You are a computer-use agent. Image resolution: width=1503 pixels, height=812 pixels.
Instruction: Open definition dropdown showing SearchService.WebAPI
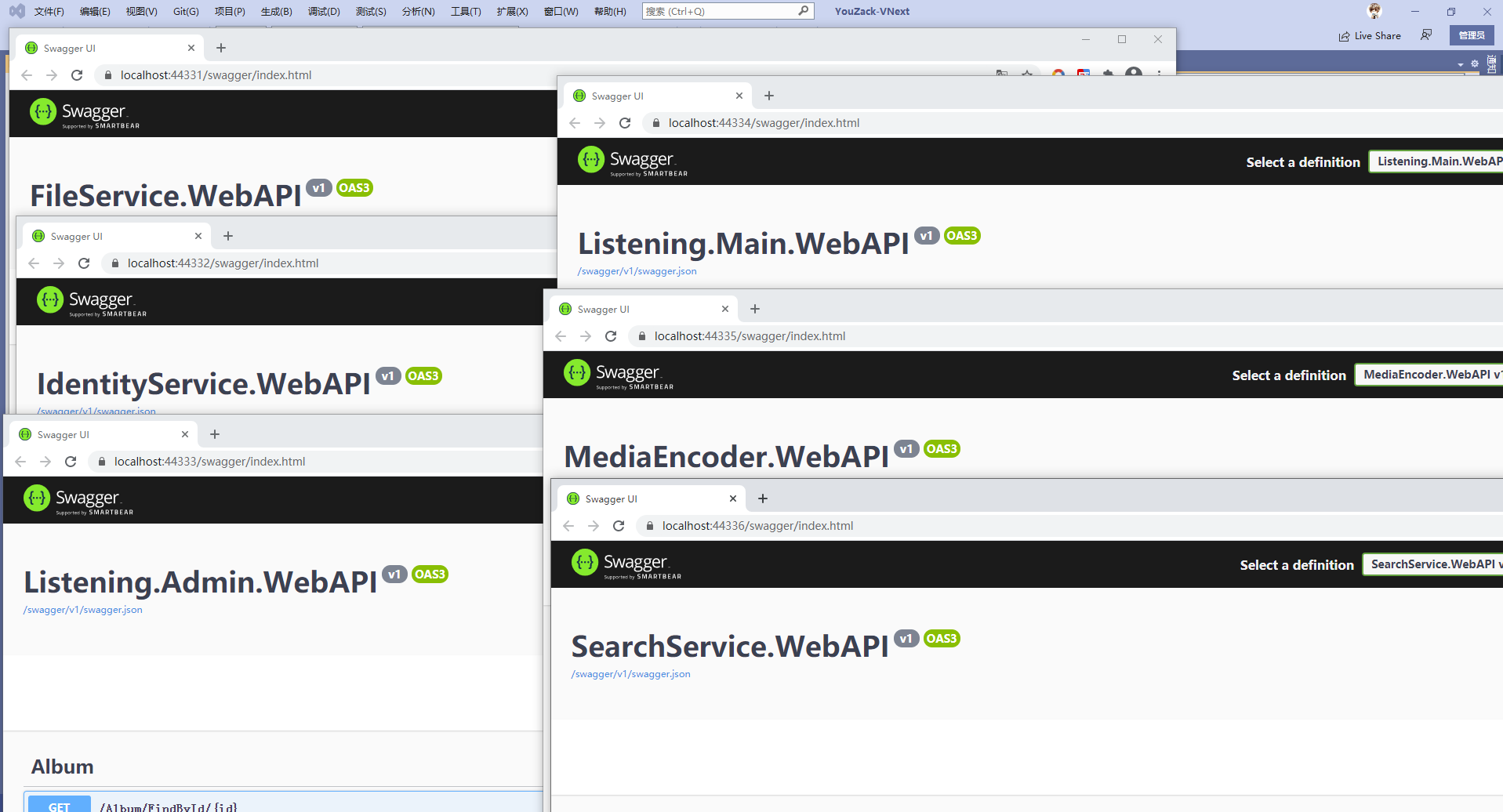tap(1433, 564)
